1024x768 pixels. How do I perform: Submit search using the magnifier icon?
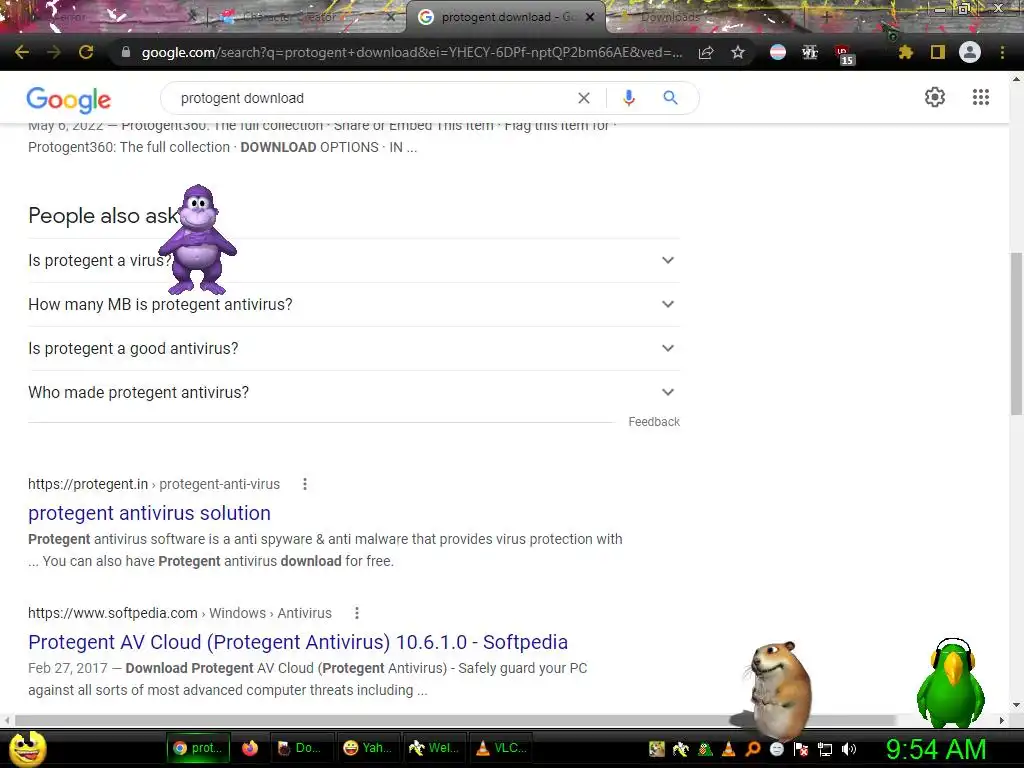pos(670,98)
